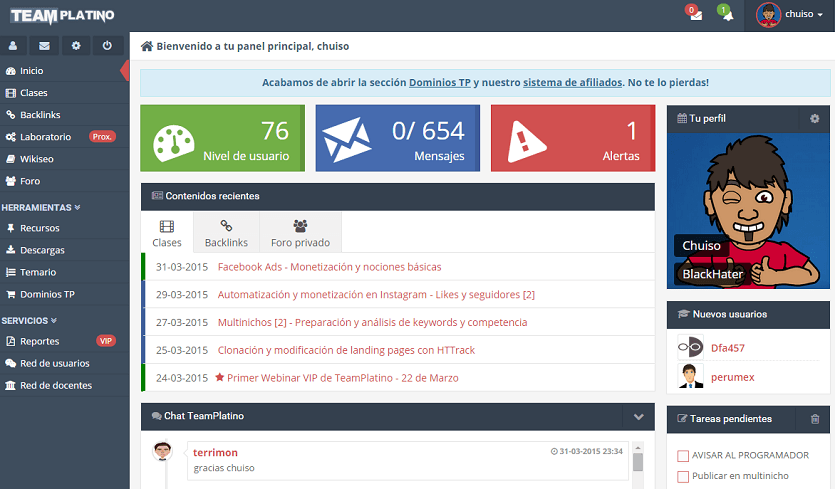Open Backlinks in the sidebar menu
The image size is (835, 489).
[64, 115]
